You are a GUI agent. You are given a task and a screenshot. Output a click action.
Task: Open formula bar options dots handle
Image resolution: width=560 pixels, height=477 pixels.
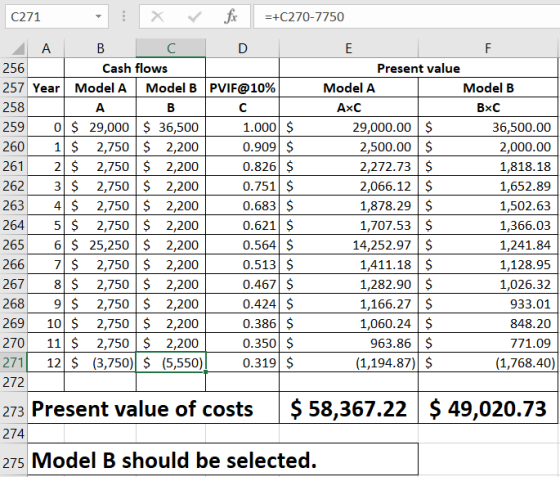[124, 16]
